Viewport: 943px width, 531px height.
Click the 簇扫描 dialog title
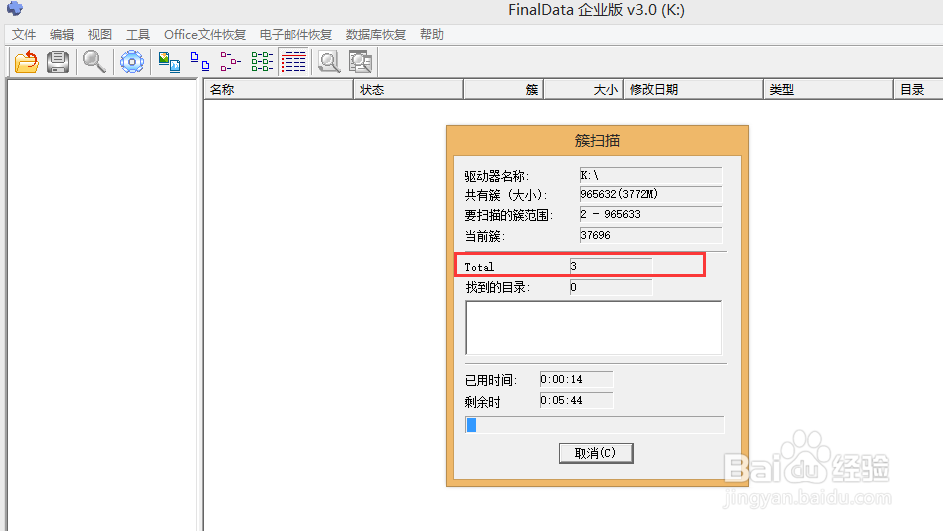[x=597, y=141]
